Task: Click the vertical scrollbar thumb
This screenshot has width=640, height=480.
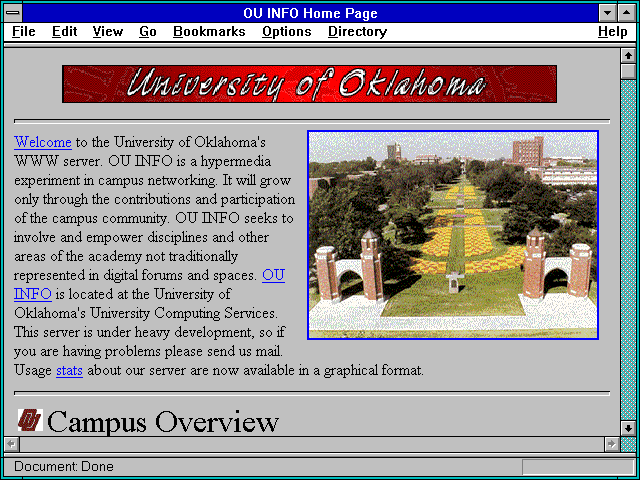Action: coord(628,71)
